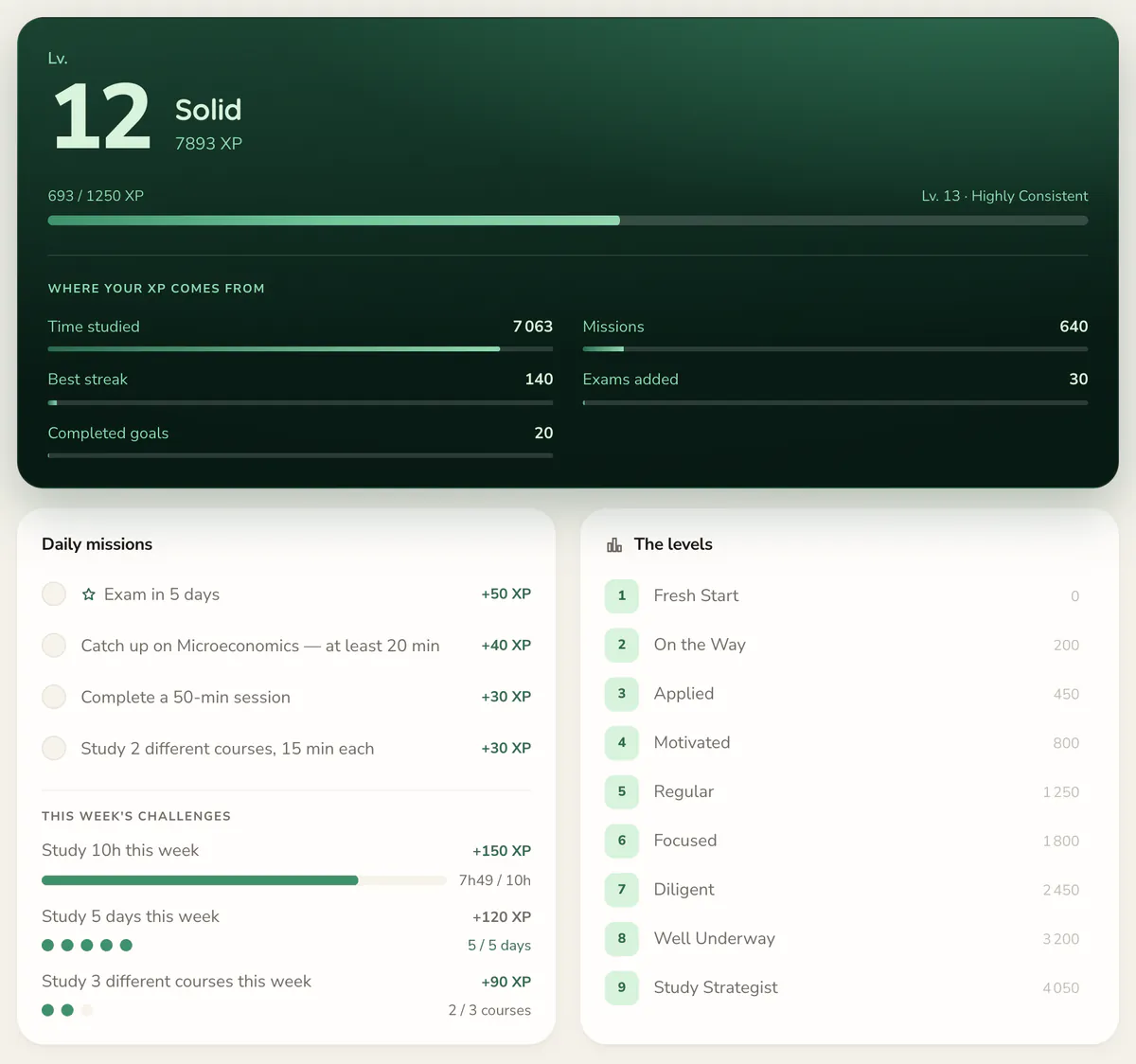Image resolution: width=1136 pixels, height=1064 pixels.
Task: Click the 5 / 5 days counter
Action: coord(499,946)
